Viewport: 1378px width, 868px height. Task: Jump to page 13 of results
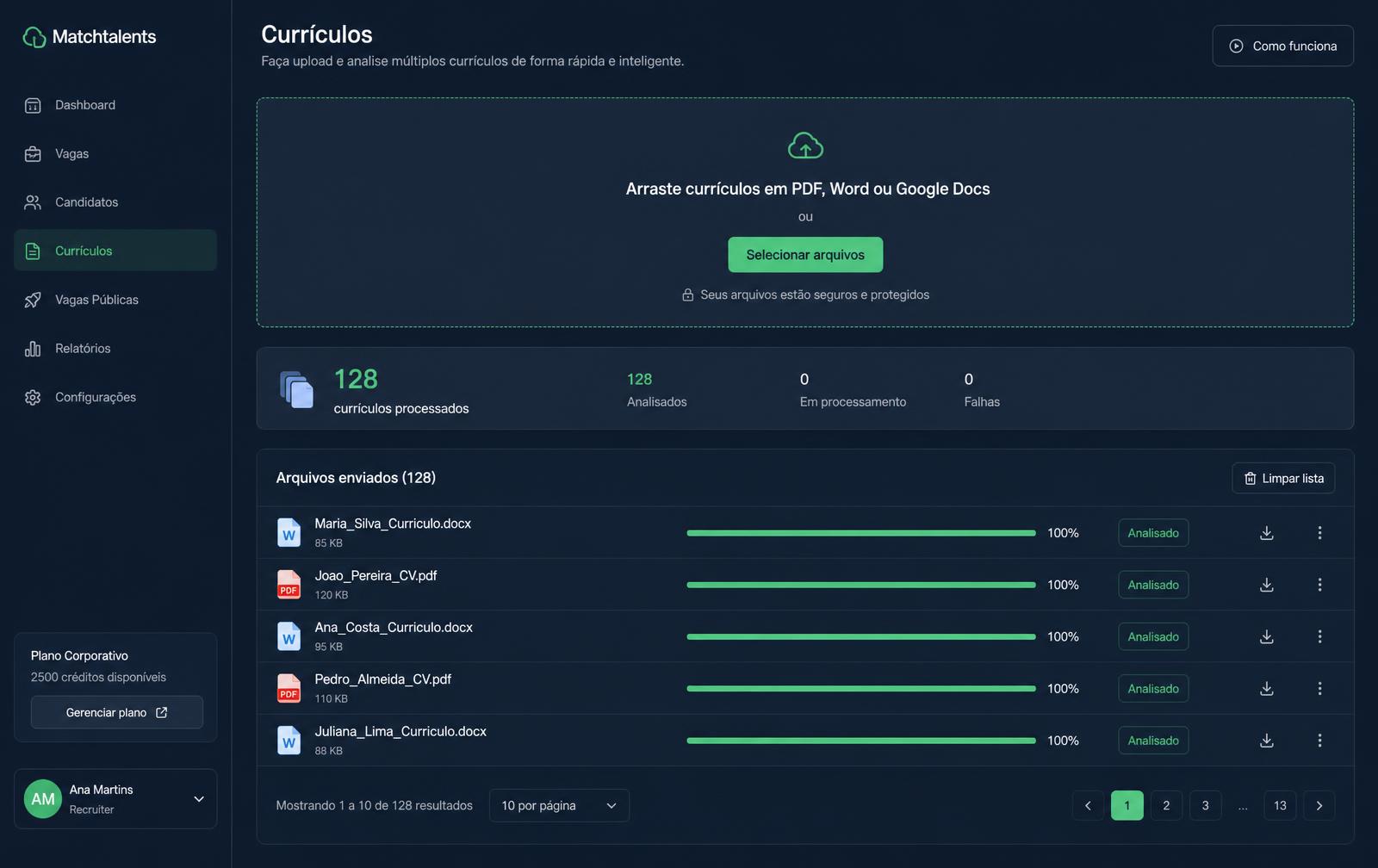click(x=1280, y=806)
